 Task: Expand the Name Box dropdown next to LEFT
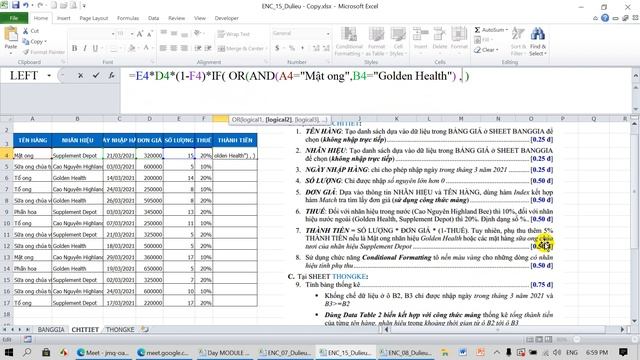click(x=49, y=76)
